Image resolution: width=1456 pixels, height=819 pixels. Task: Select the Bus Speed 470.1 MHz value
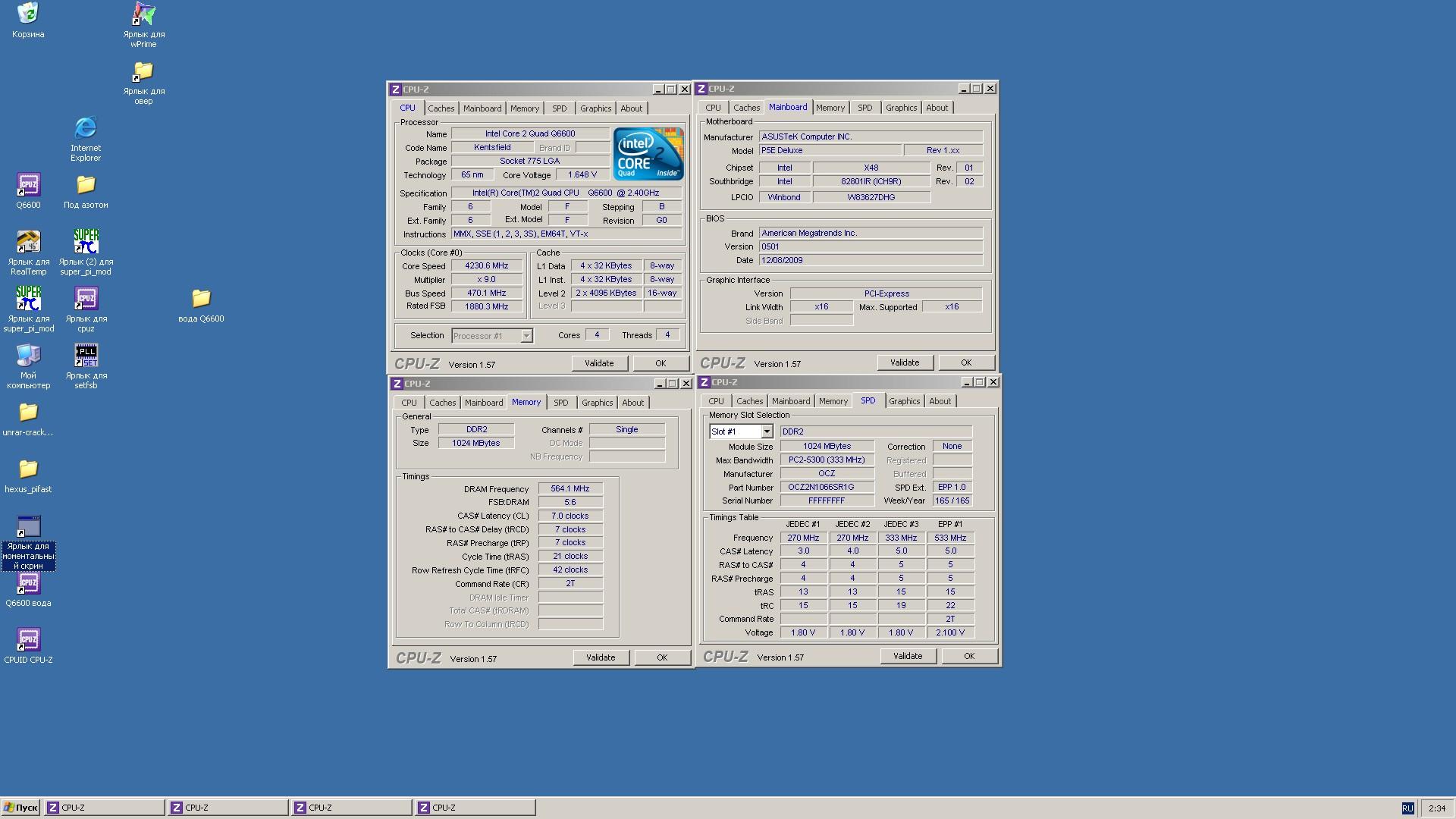tap(487, 293)
